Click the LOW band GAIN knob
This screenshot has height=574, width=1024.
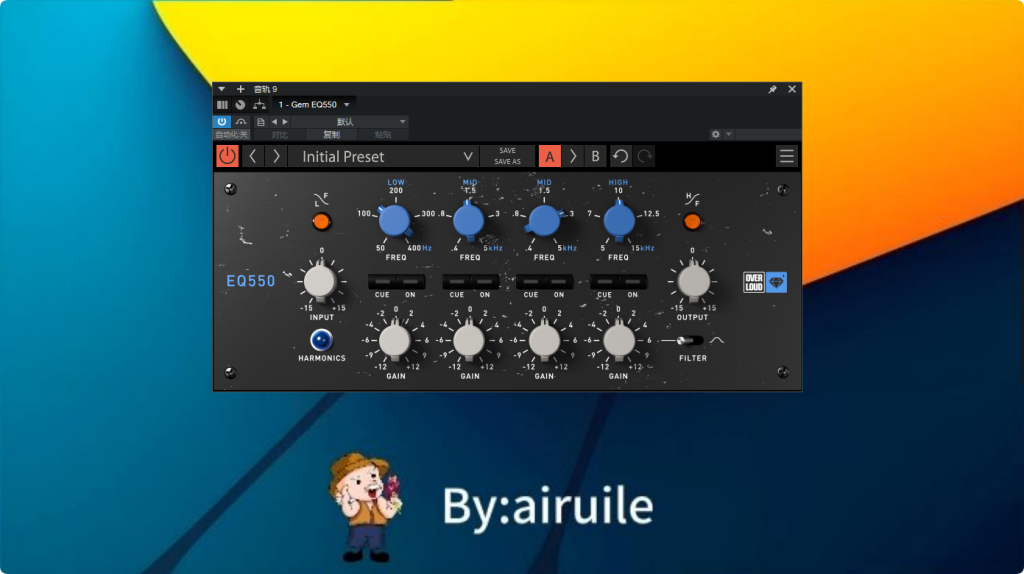click(395, 341)
